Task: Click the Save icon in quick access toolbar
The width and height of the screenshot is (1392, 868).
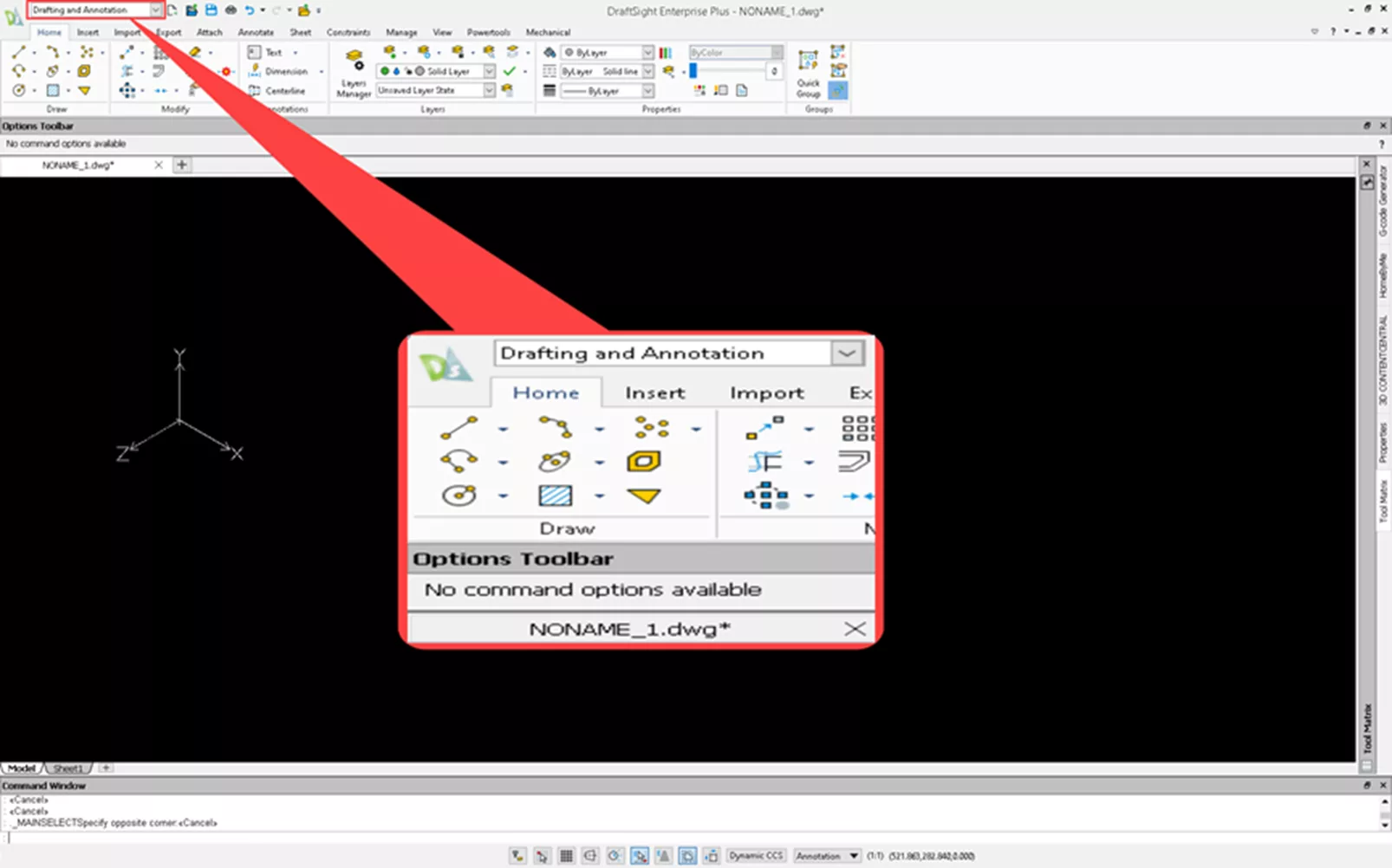Action: [211, 10]
